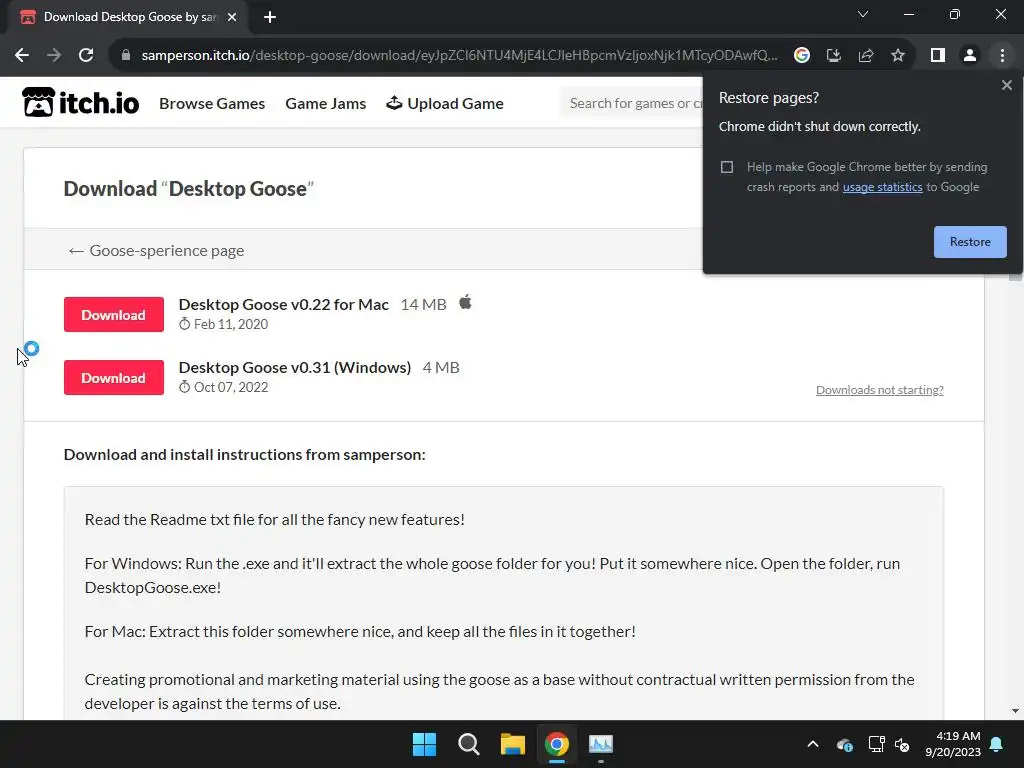Image resolution: width=1024 pixels, height=768 pixels.
Task: Click the Chrome taskbar icon
Action: tap(557, 744)
